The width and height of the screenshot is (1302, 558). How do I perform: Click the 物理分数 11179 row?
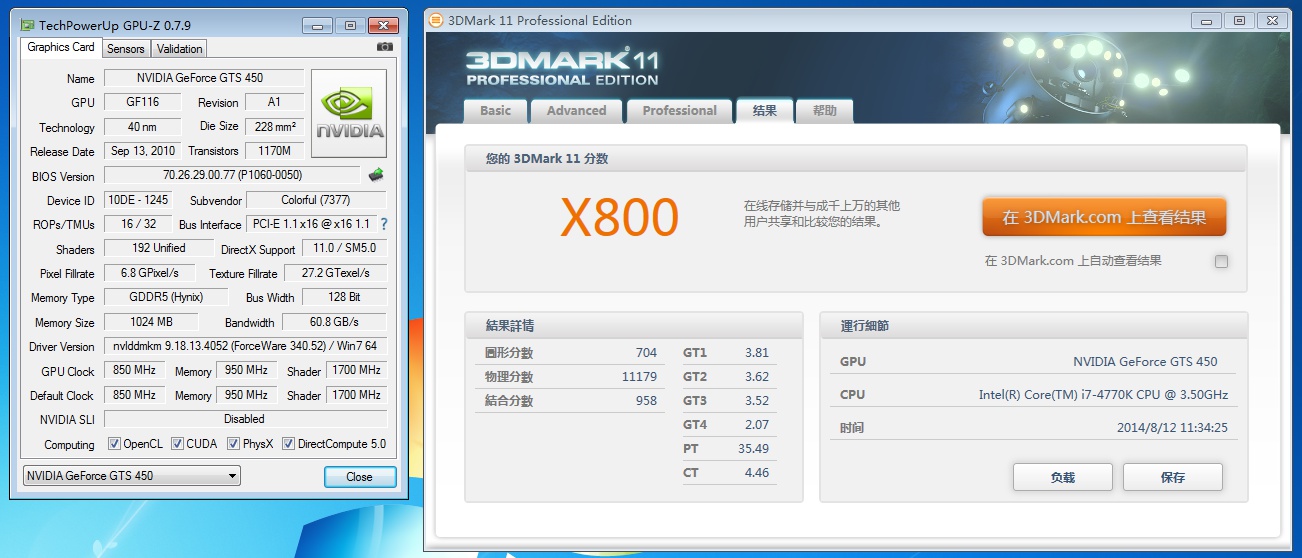click(570, 377)
